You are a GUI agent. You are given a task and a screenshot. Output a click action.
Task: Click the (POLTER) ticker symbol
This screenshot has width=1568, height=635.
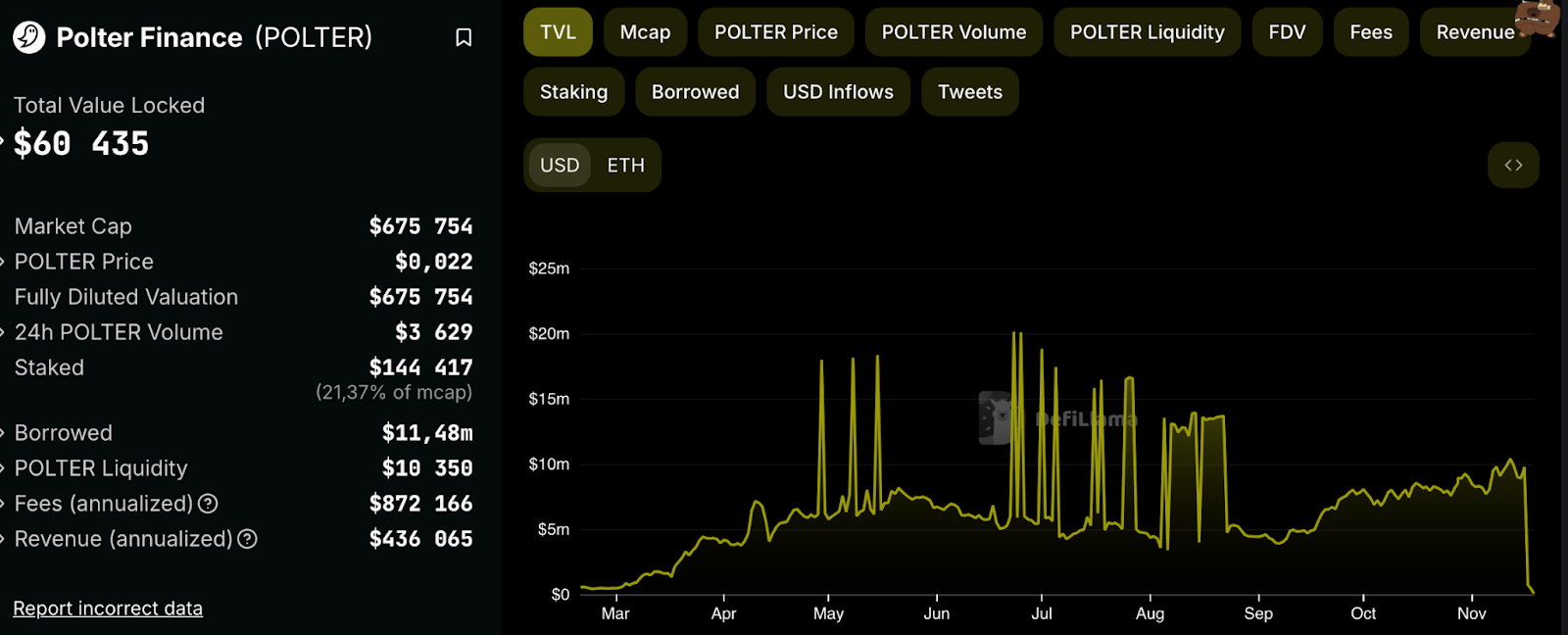(314, 37)
